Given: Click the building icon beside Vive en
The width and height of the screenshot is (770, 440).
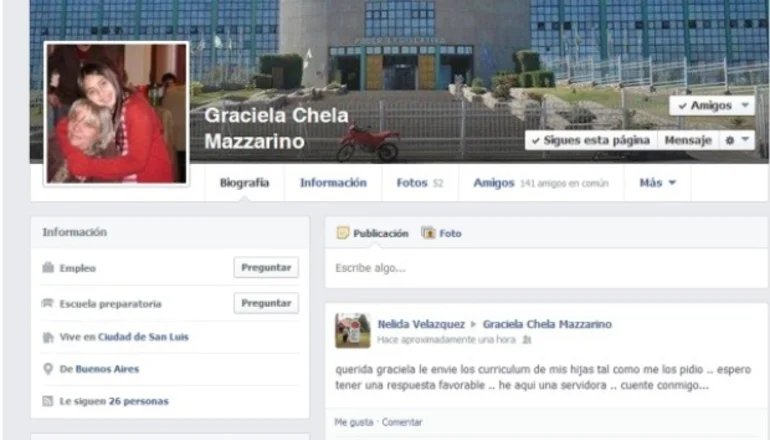Looking at the screenshot, I should point(48,337).
